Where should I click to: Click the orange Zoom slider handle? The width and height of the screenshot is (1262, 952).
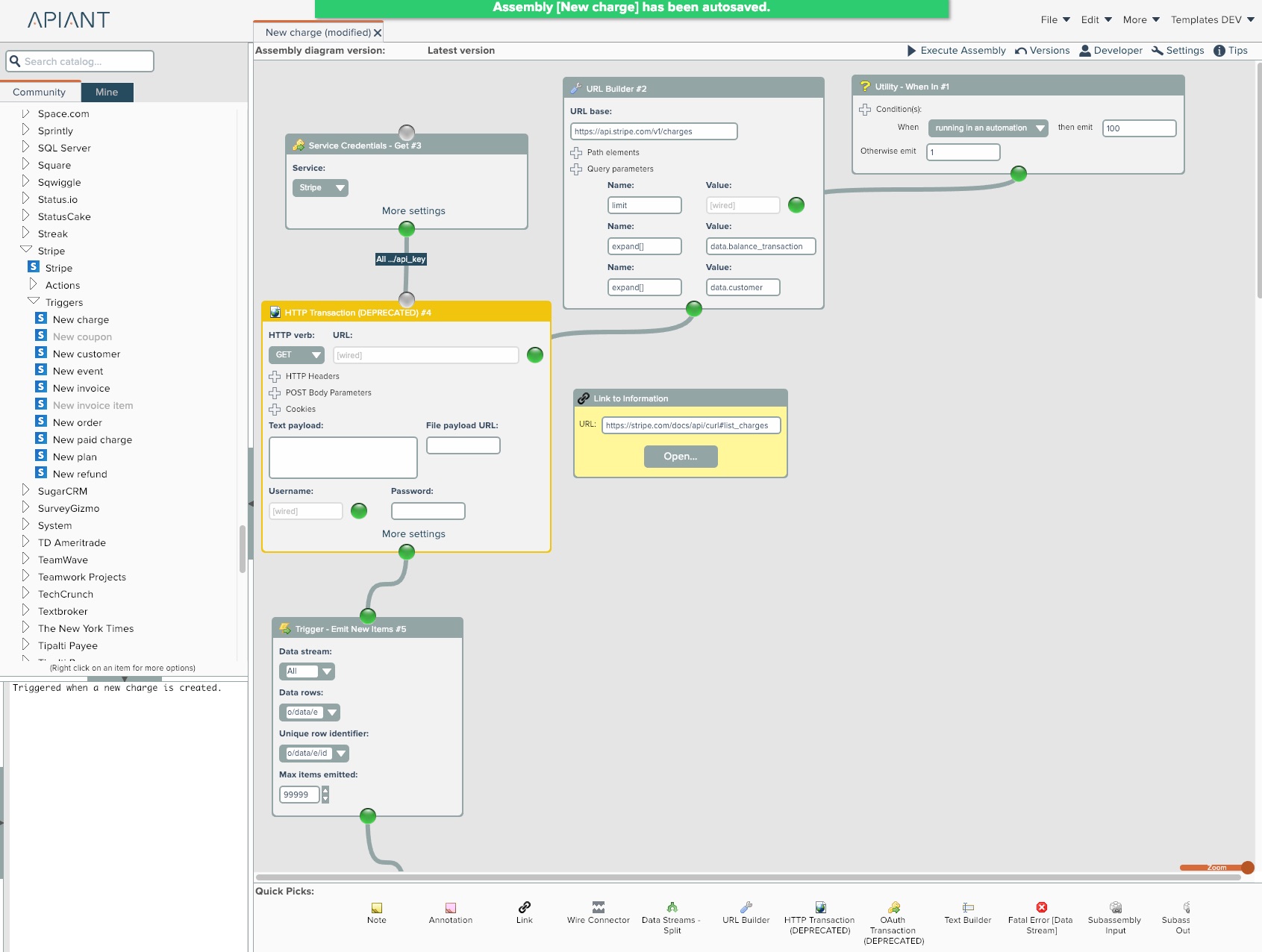[x=1247, y=867]
